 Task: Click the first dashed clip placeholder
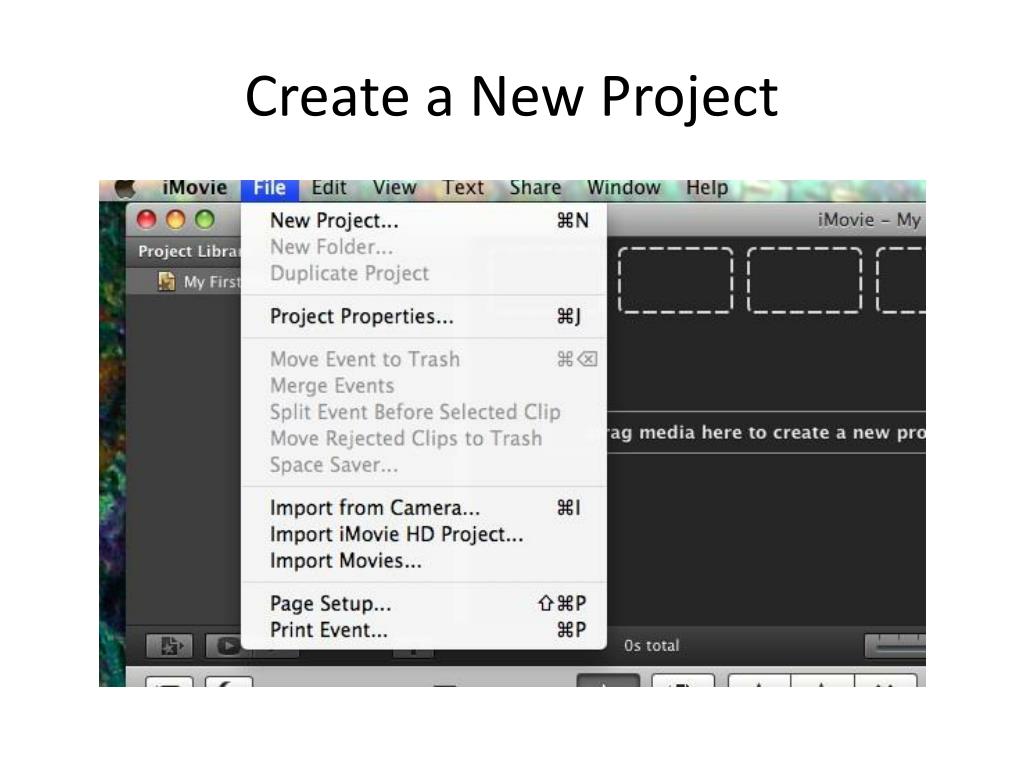pos(675,280)
